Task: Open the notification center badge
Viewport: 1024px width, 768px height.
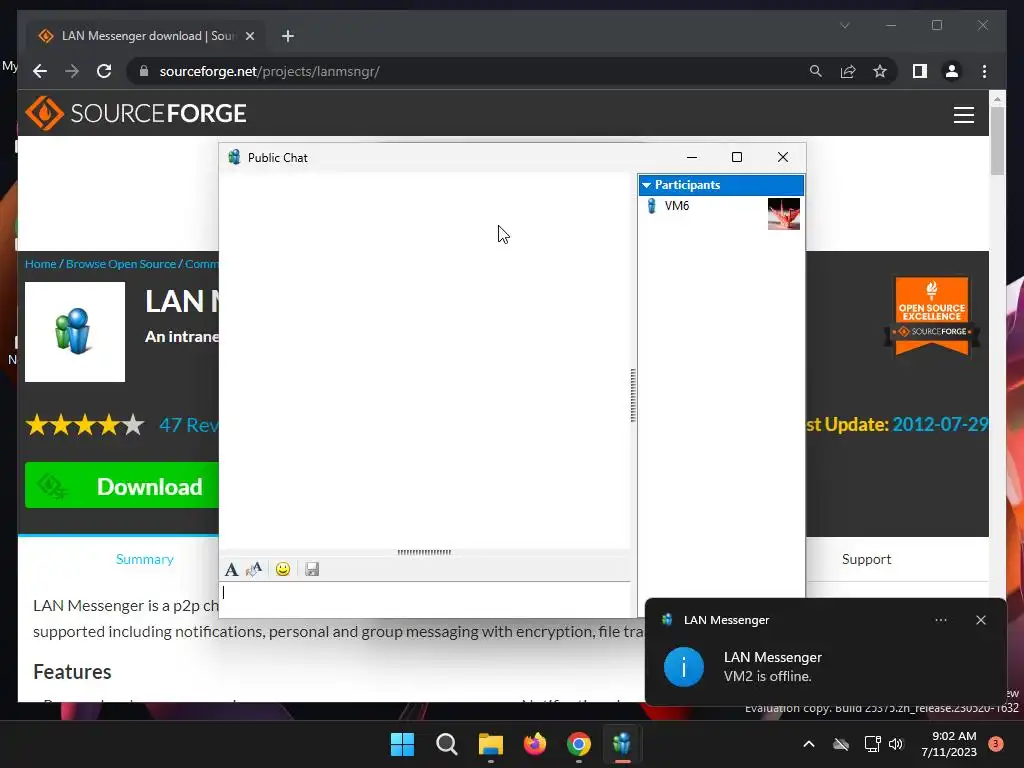Action: [x=996, y=744]
